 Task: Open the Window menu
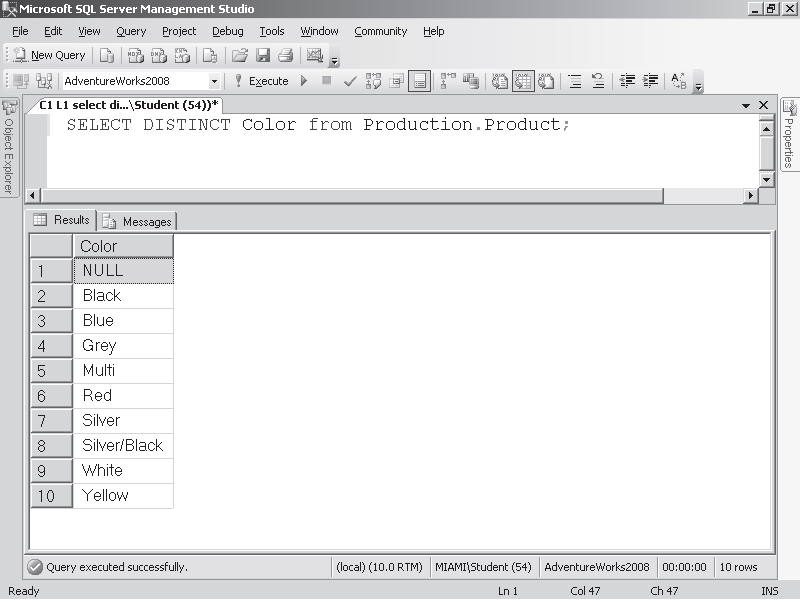pos(319,32)
